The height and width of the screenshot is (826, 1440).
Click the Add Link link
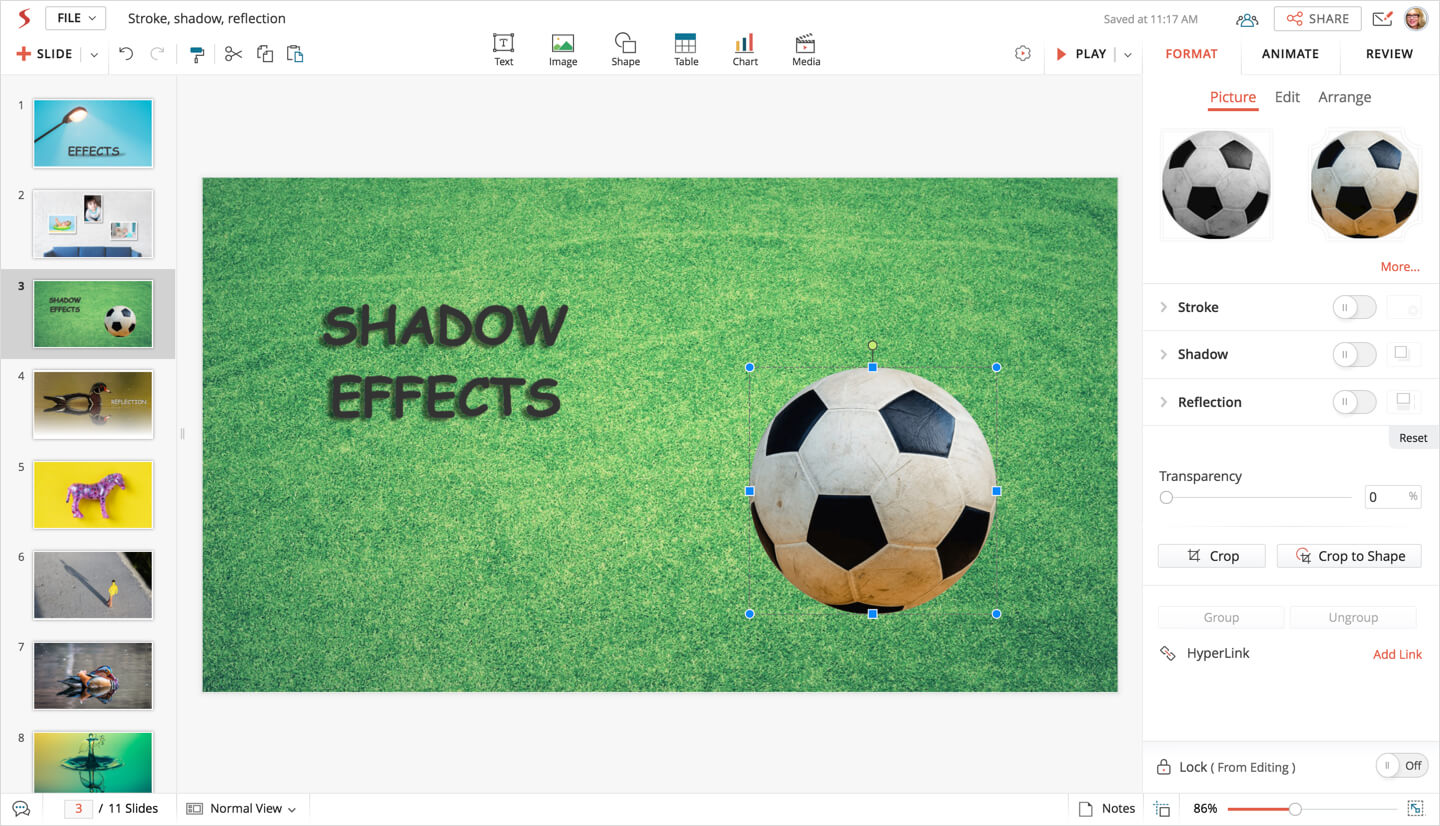(1397, 654)
